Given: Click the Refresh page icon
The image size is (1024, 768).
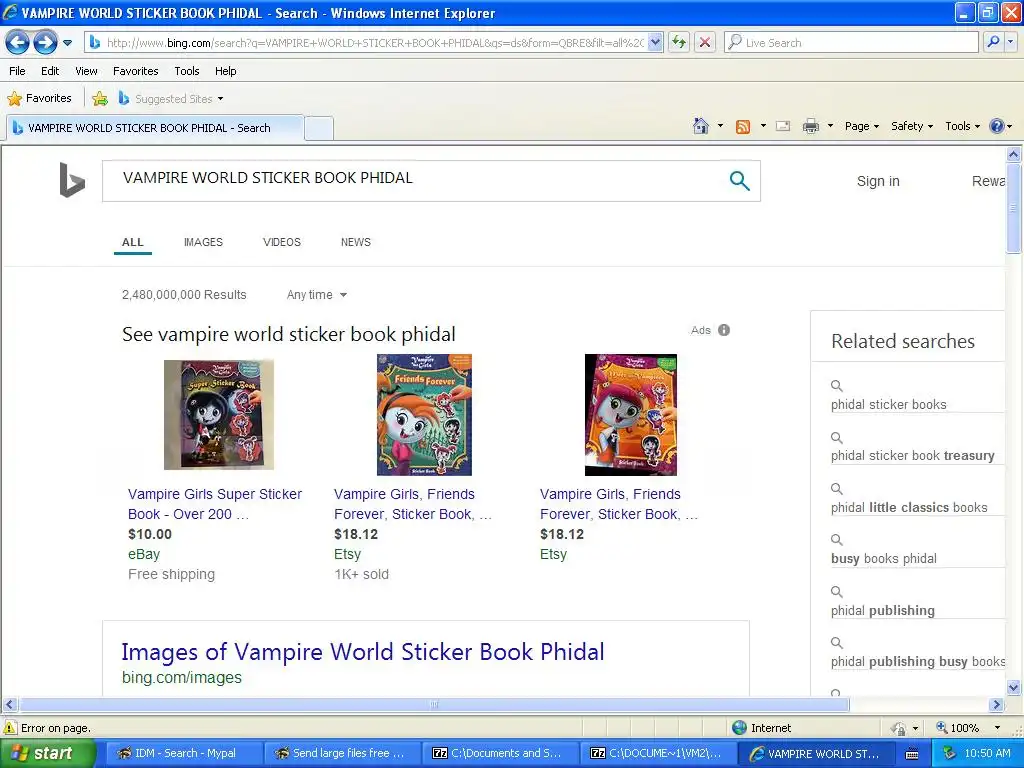Looking at the screenshot, I should [679, 42].
